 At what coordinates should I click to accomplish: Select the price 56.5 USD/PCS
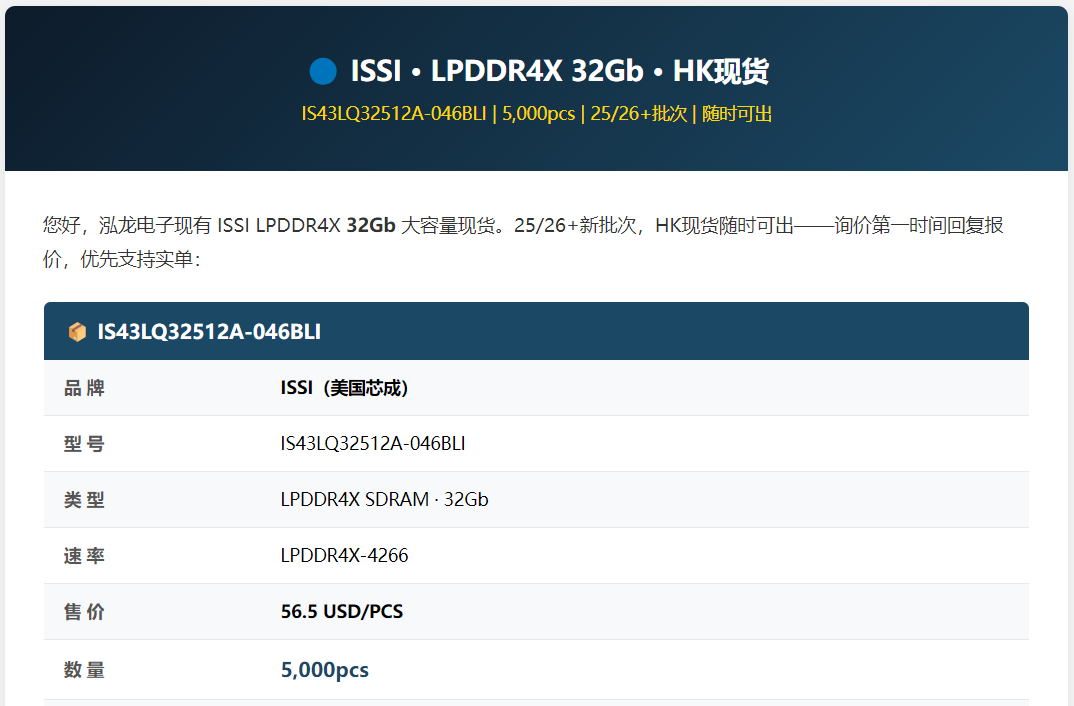[x=342, y=612]
